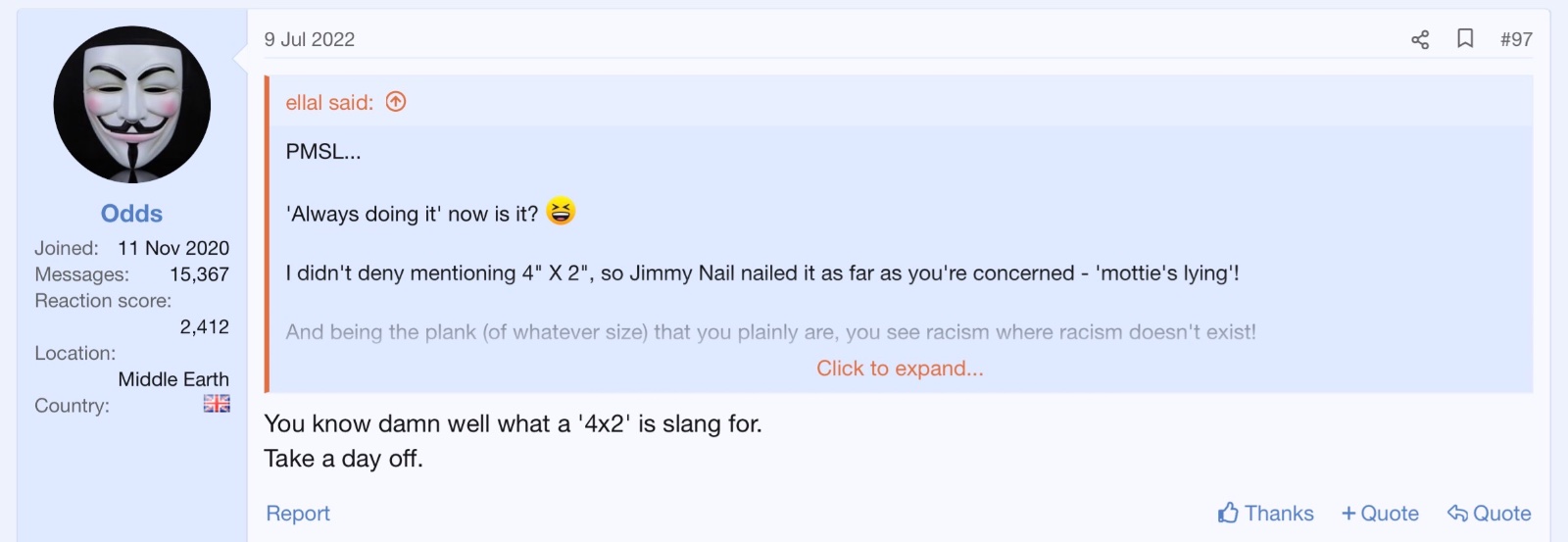Bookmark this post

point(1465,38)
